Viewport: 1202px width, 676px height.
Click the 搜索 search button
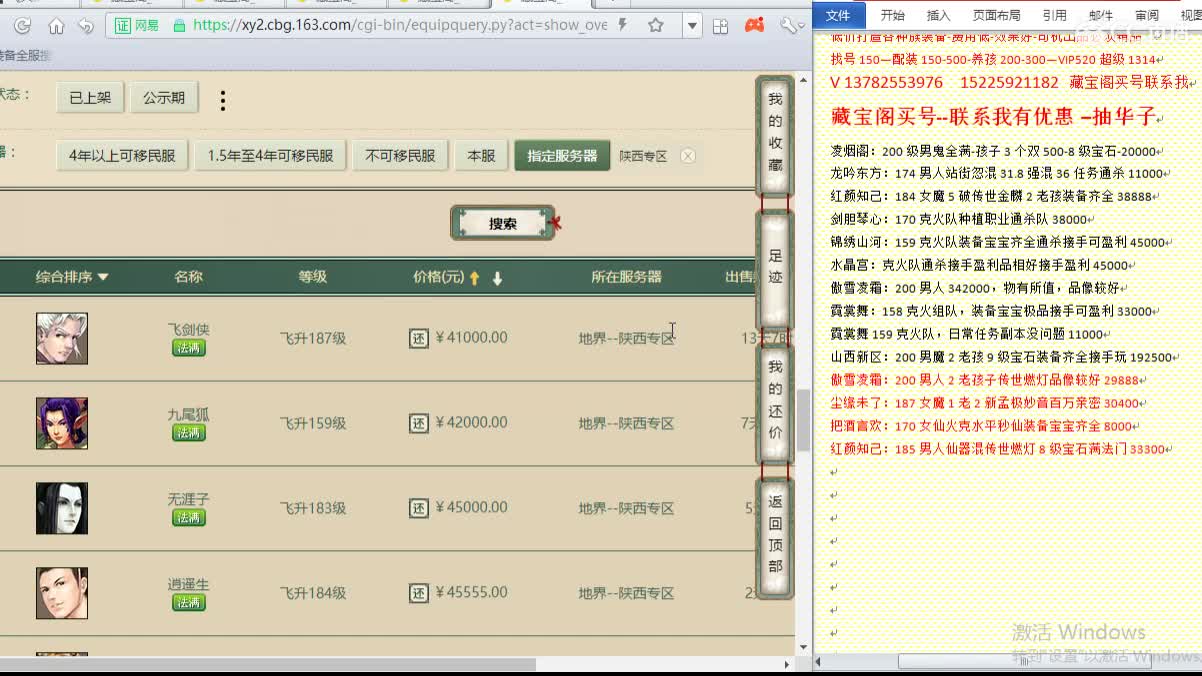pos(502,223)
